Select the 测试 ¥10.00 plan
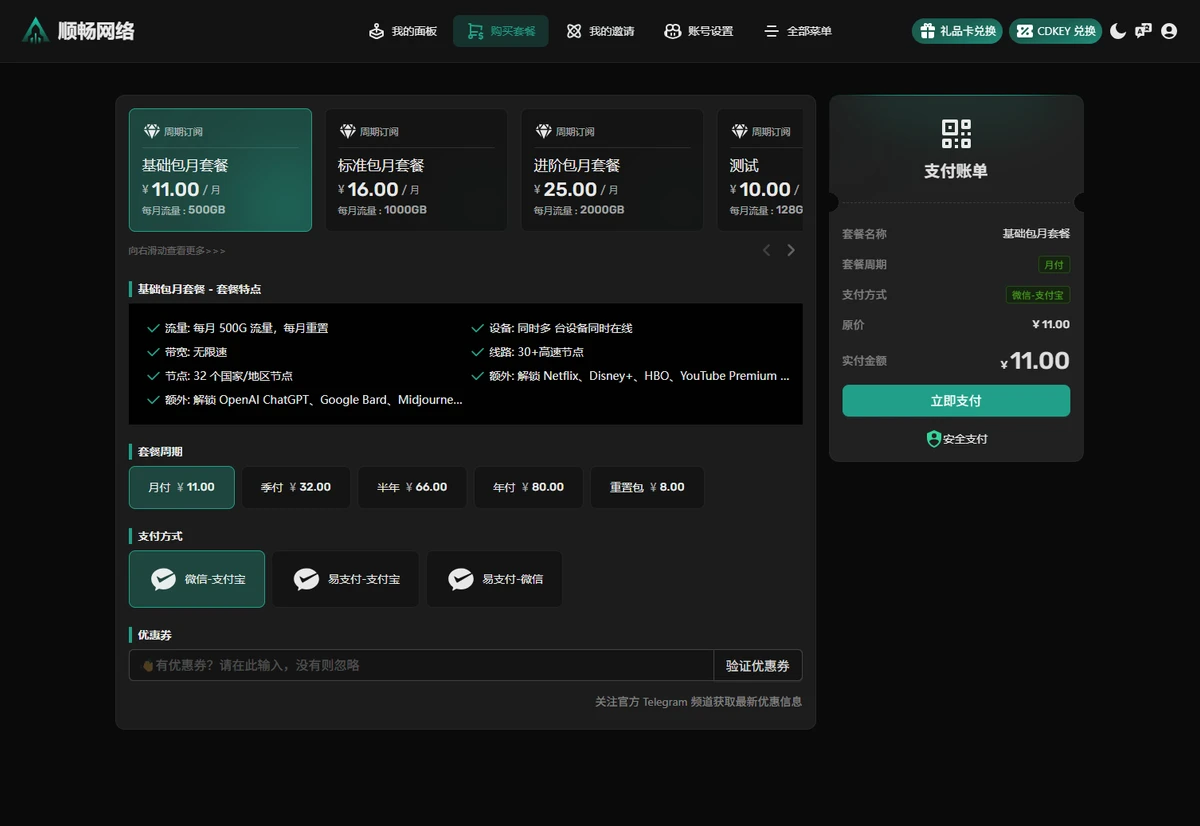Image resolution: width=1200 pixels, height=826 pixels. click(x=760, y=170)
